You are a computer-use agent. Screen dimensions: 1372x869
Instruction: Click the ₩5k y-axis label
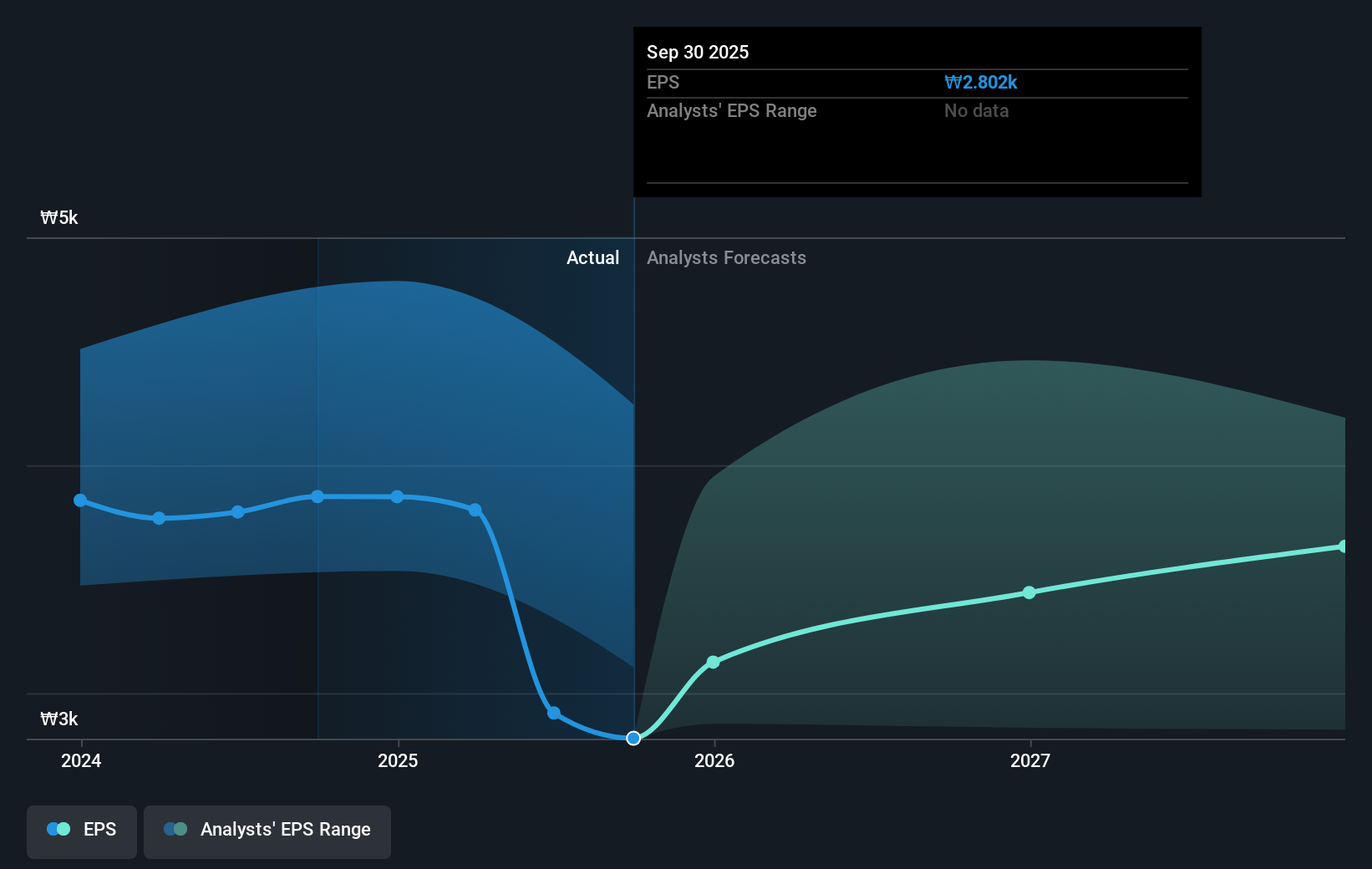[x=59, y=217]
